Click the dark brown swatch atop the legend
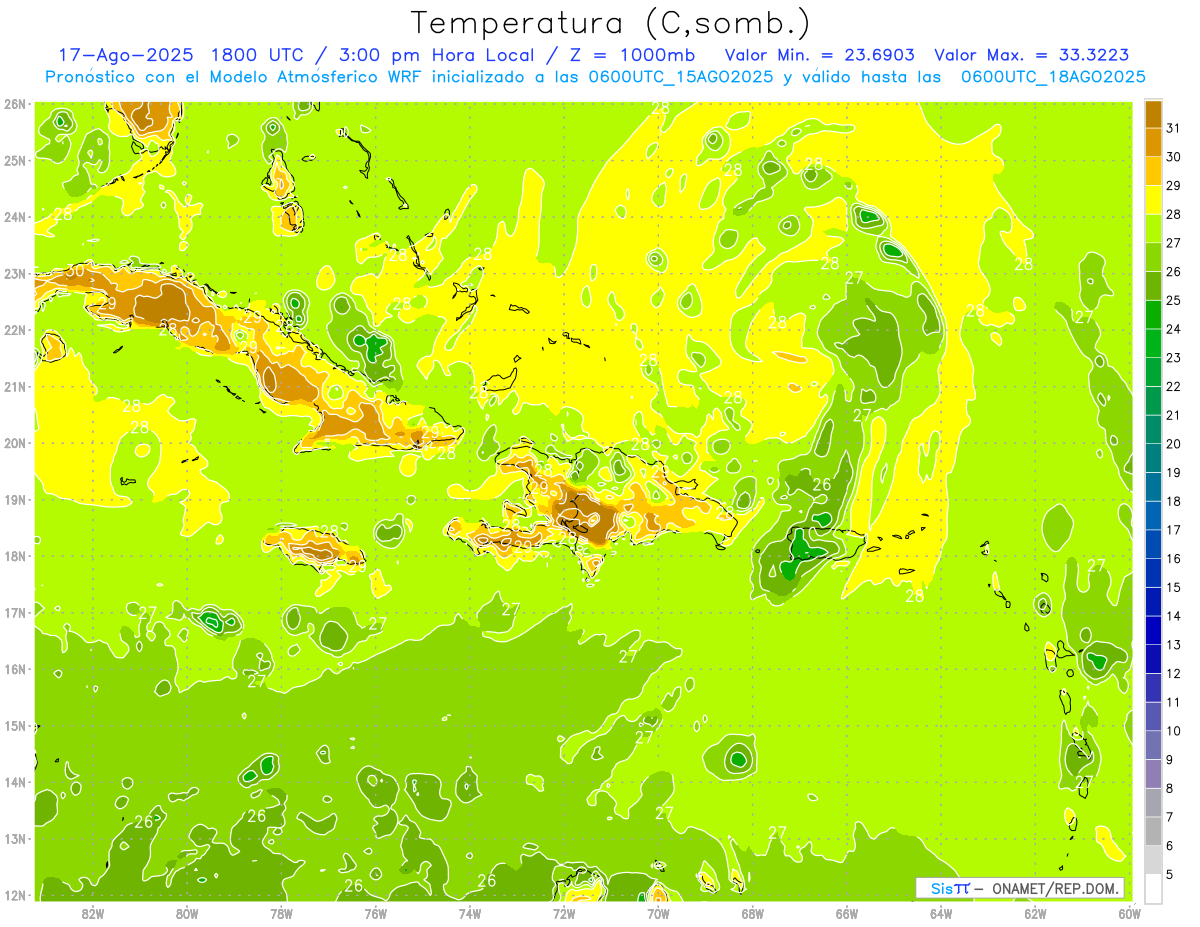 (x=1153, y=114)
